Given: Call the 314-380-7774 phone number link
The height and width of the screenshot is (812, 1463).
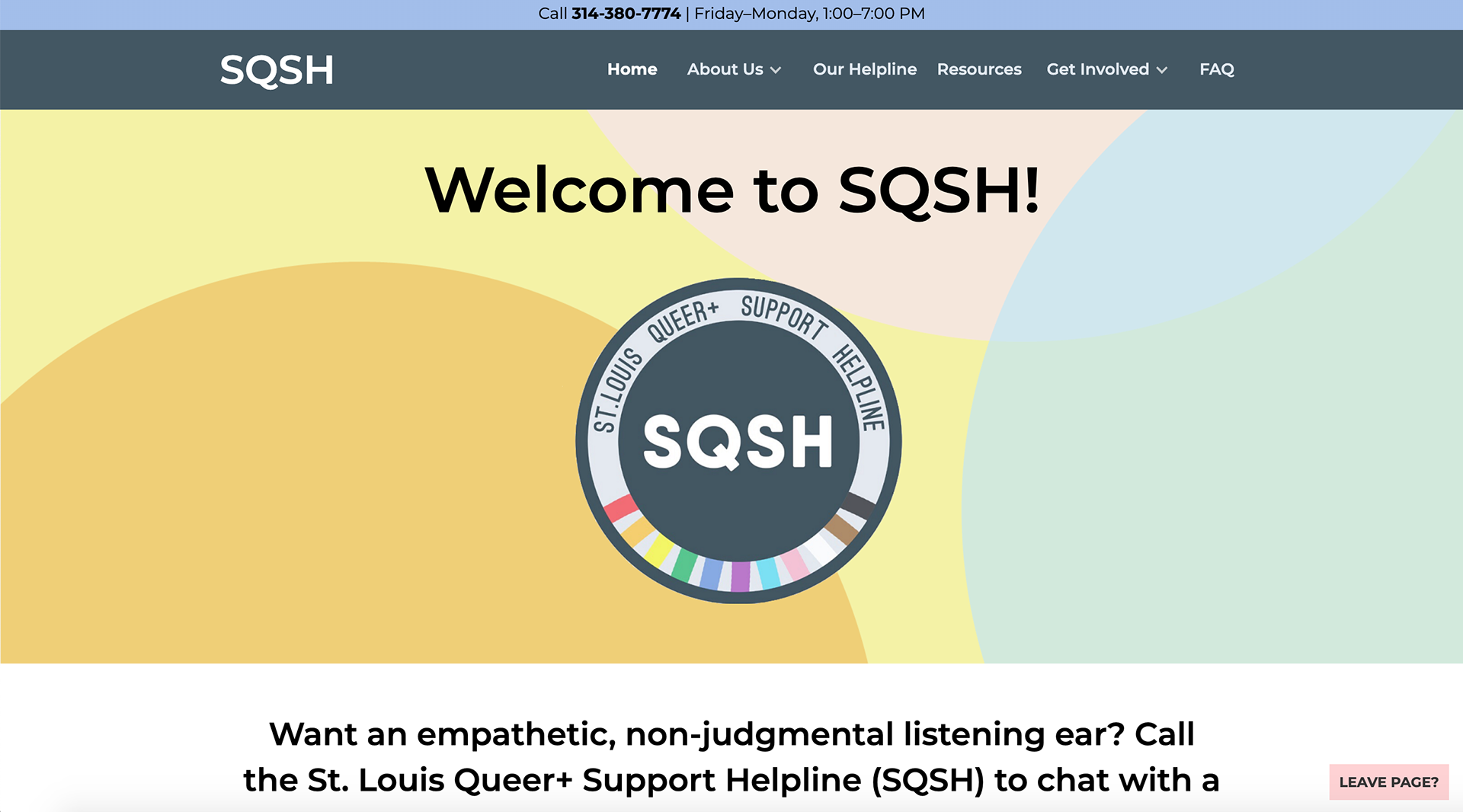Looking at the screenshot, I should [626, 14].
